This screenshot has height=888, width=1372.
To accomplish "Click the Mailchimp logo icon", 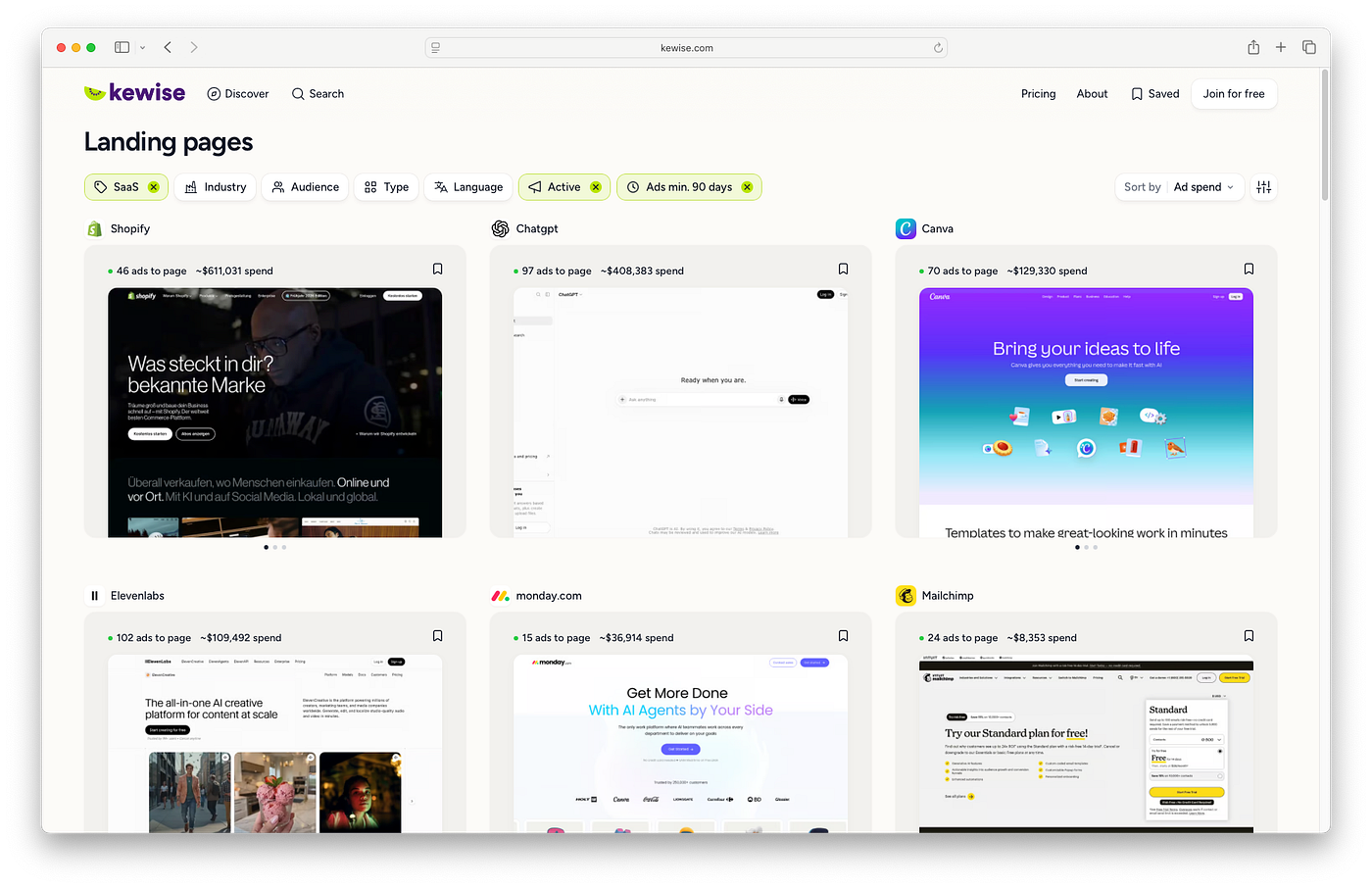I will click(906, 596).
